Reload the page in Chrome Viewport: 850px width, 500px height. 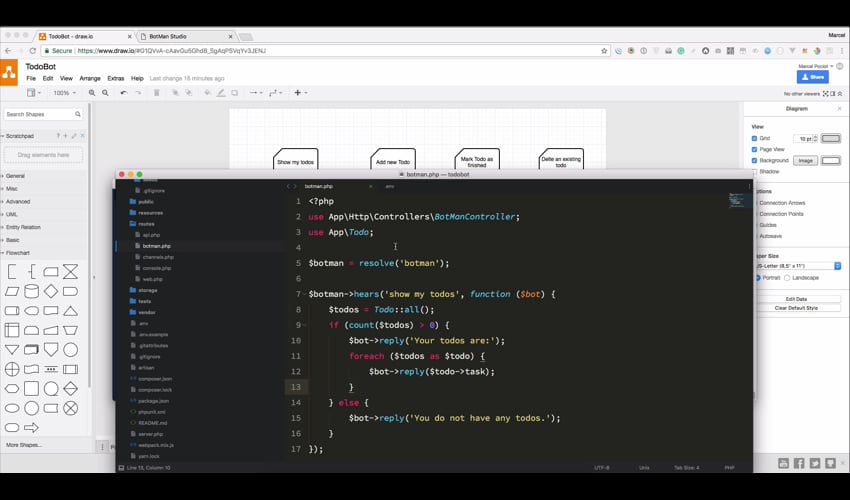tap(33, 50)
